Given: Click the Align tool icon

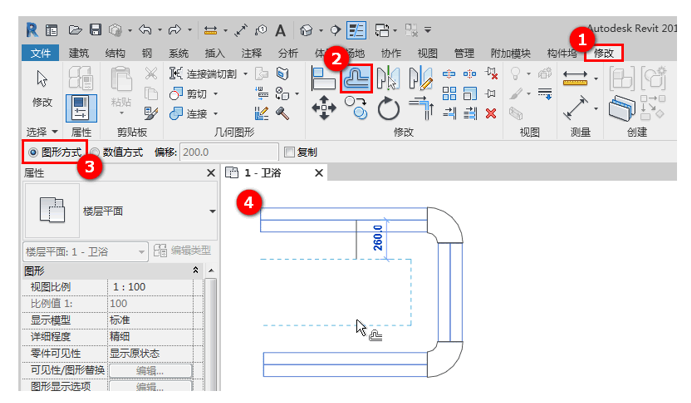Looking at the screenshot, I should tap(322, 79).
